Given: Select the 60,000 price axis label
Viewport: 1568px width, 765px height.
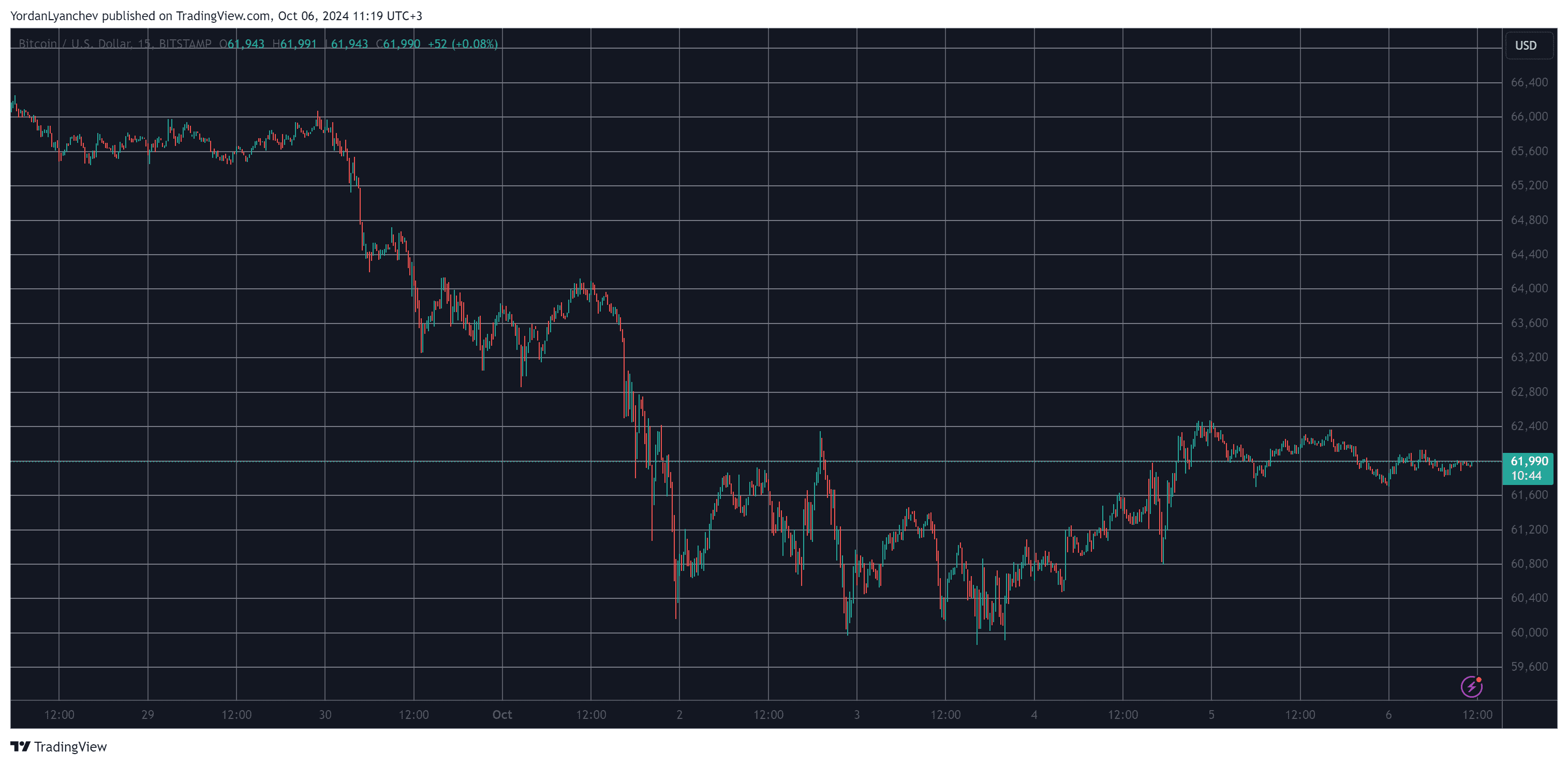Looking at the screenshot, I should [1529, 632].
